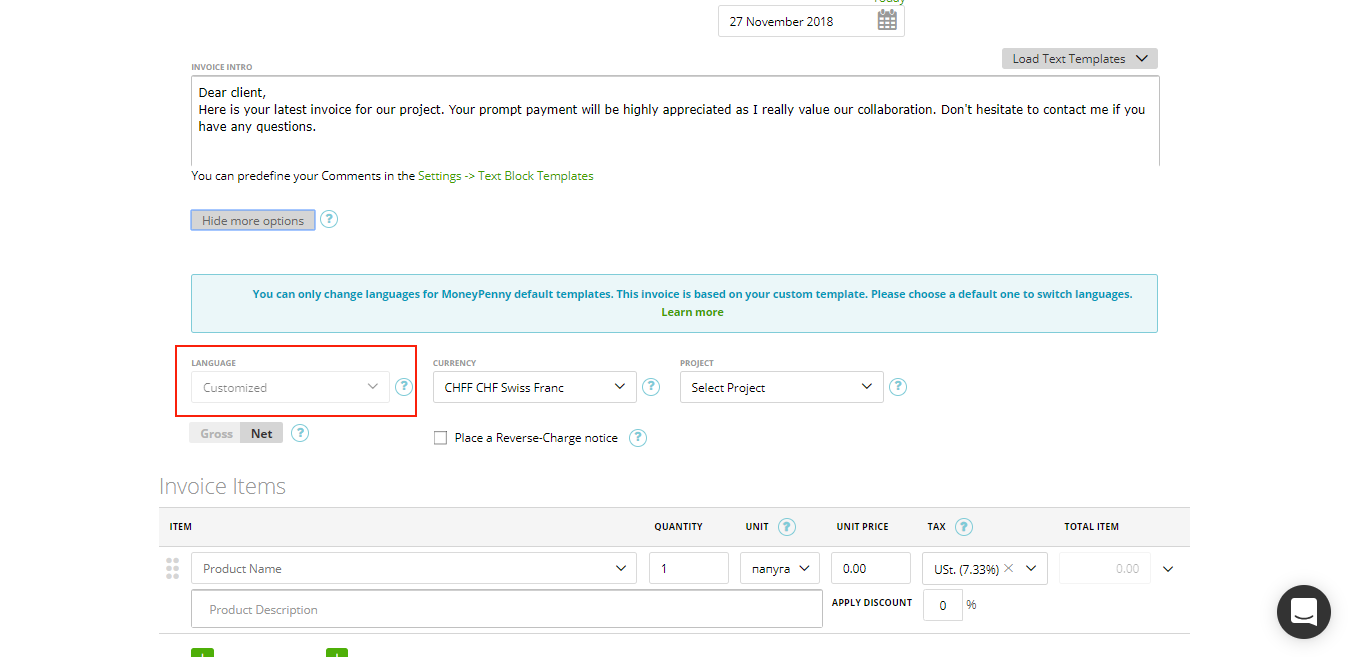Open help for the Unit column
The height and width of the screenshot is (657, 1348).
[786, 525]
